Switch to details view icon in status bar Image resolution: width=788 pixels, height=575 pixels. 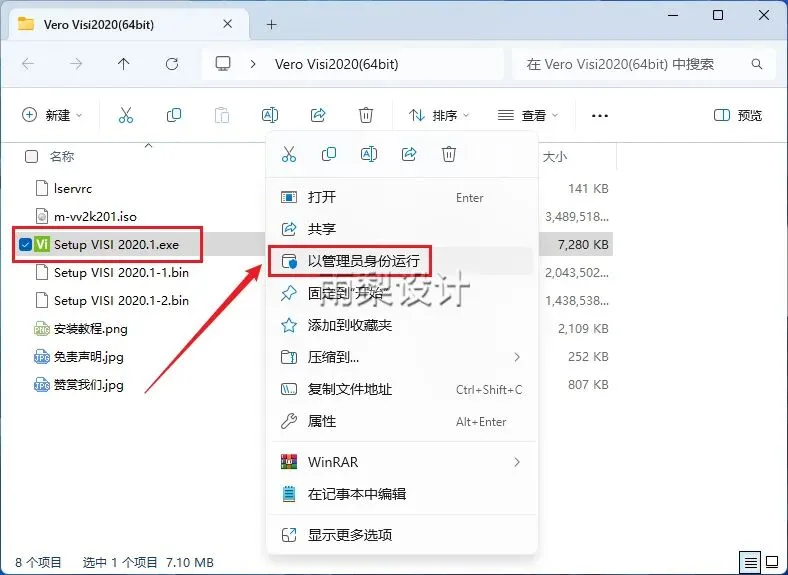pos(750,562)
